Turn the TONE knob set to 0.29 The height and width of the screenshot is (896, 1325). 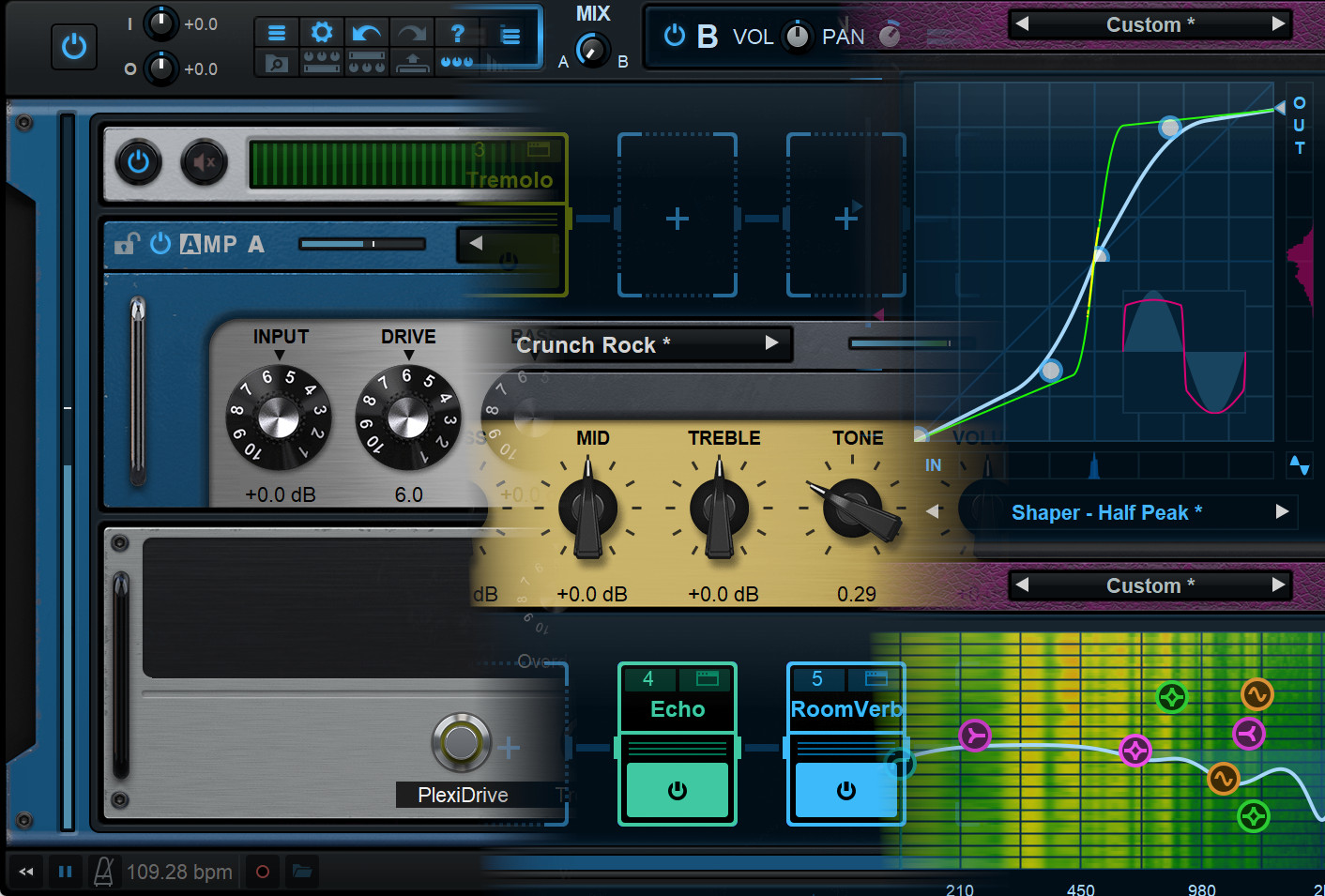(854, 509)
